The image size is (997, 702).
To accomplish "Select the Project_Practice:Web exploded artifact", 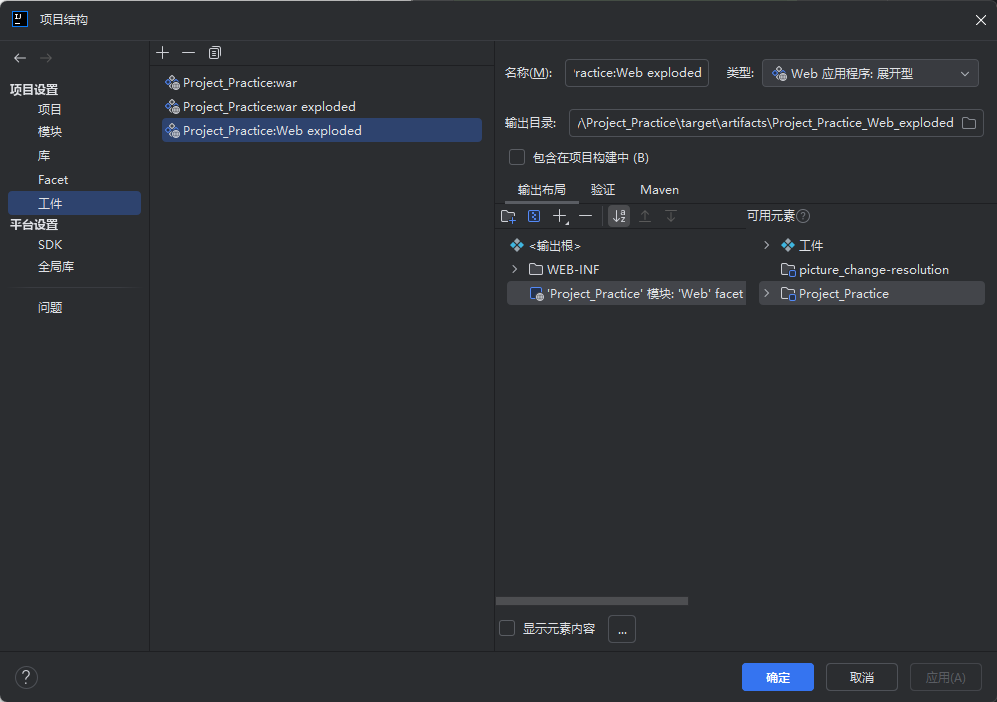I will coord(322,130).
